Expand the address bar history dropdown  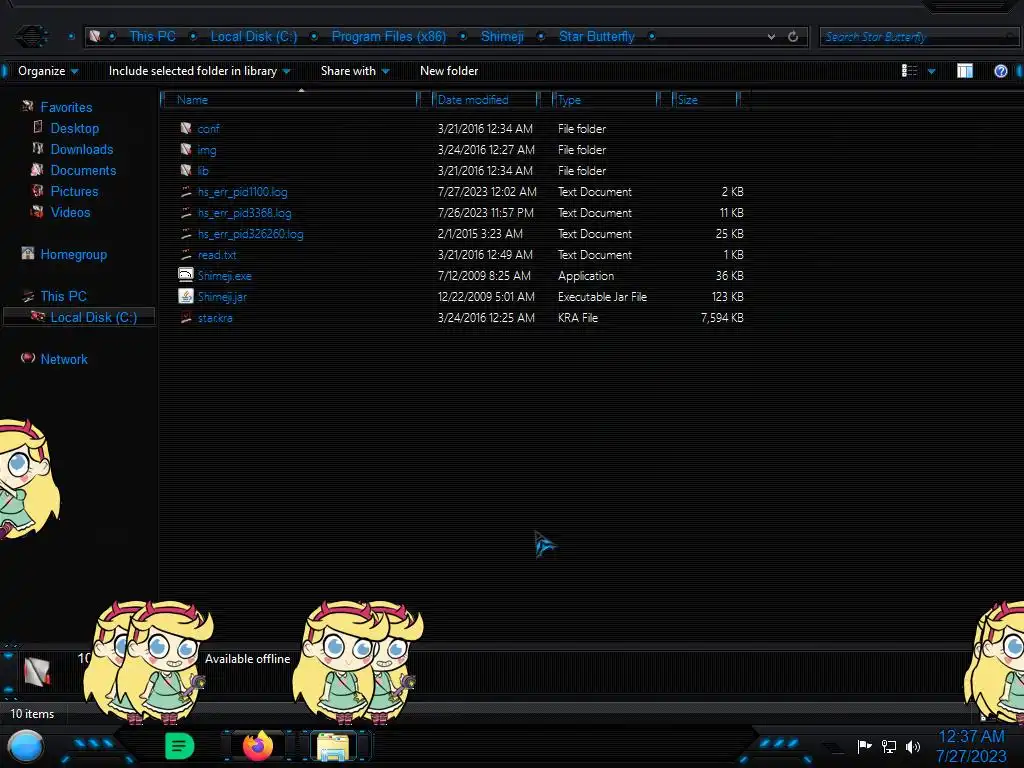tap(771, 37)
